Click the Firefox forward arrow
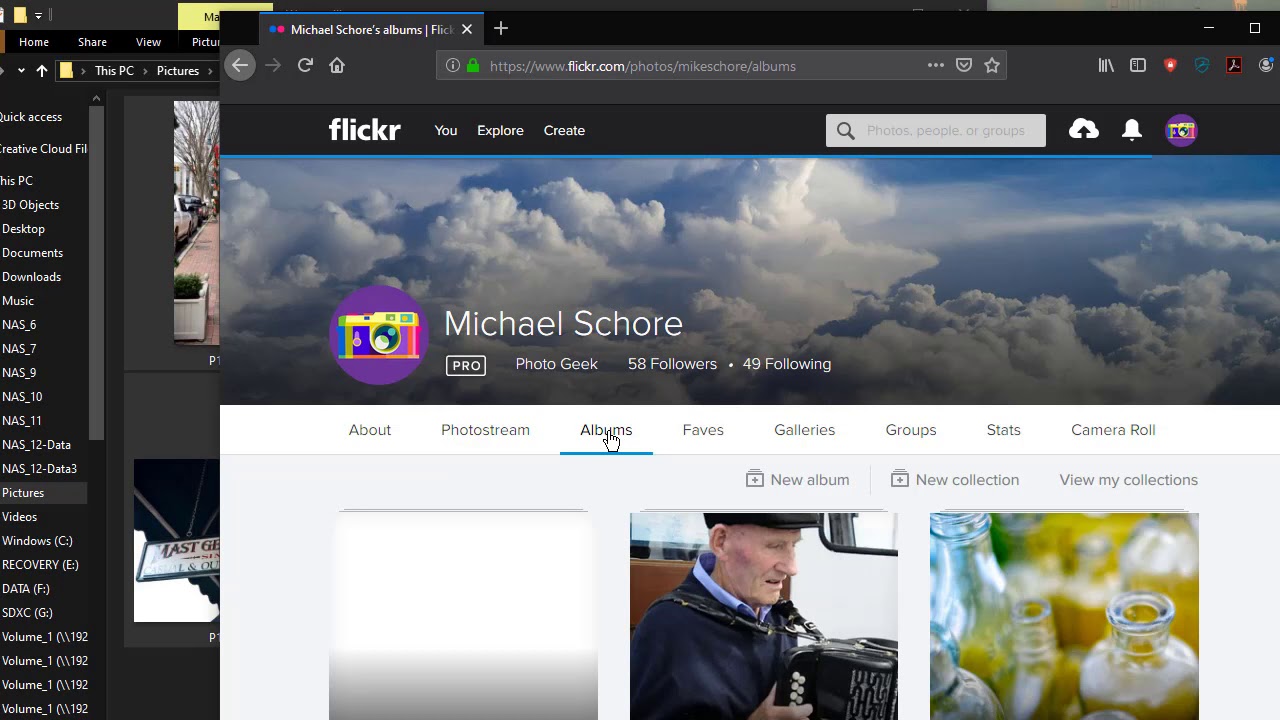1280x720 pixels. (273, 65)
